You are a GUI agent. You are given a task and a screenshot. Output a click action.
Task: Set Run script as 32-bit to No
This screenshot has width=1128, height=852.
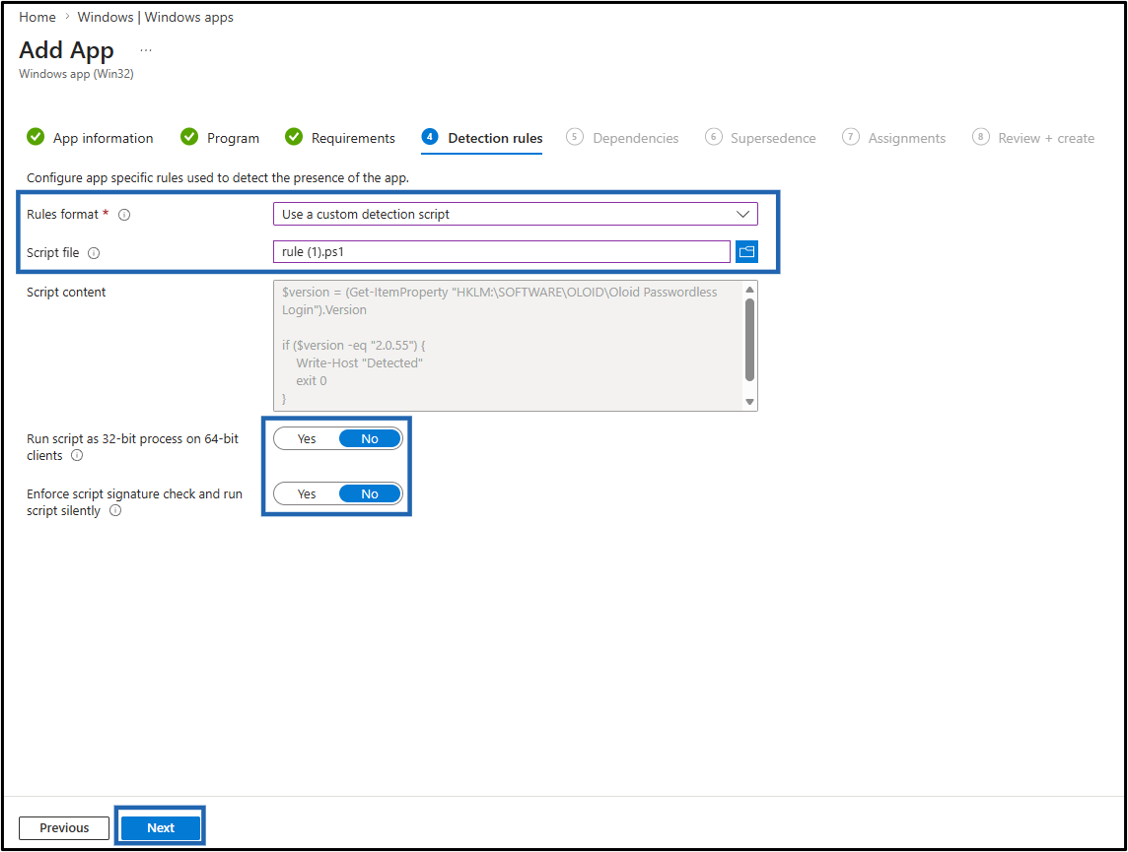370,439
